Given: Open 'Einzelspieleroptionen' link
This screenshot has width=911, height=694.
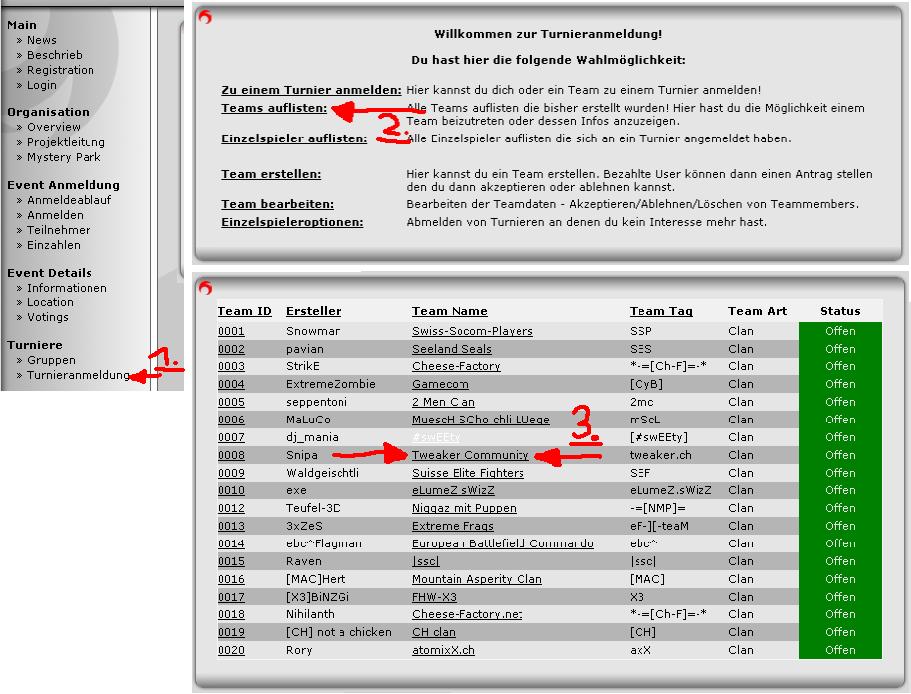Looking at the screenshot, I should 292,222.
